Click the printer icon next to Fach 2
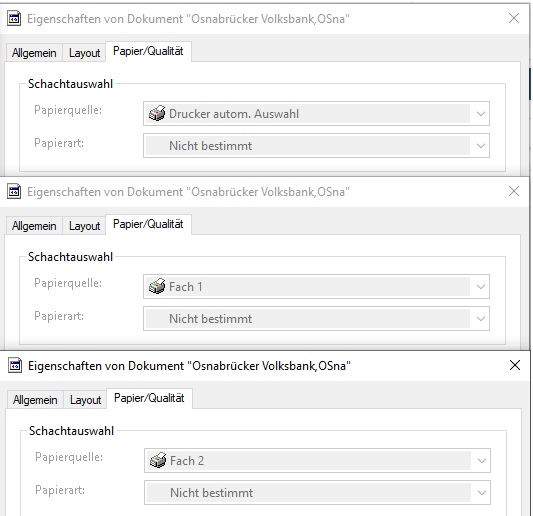 tap(158, 461)
